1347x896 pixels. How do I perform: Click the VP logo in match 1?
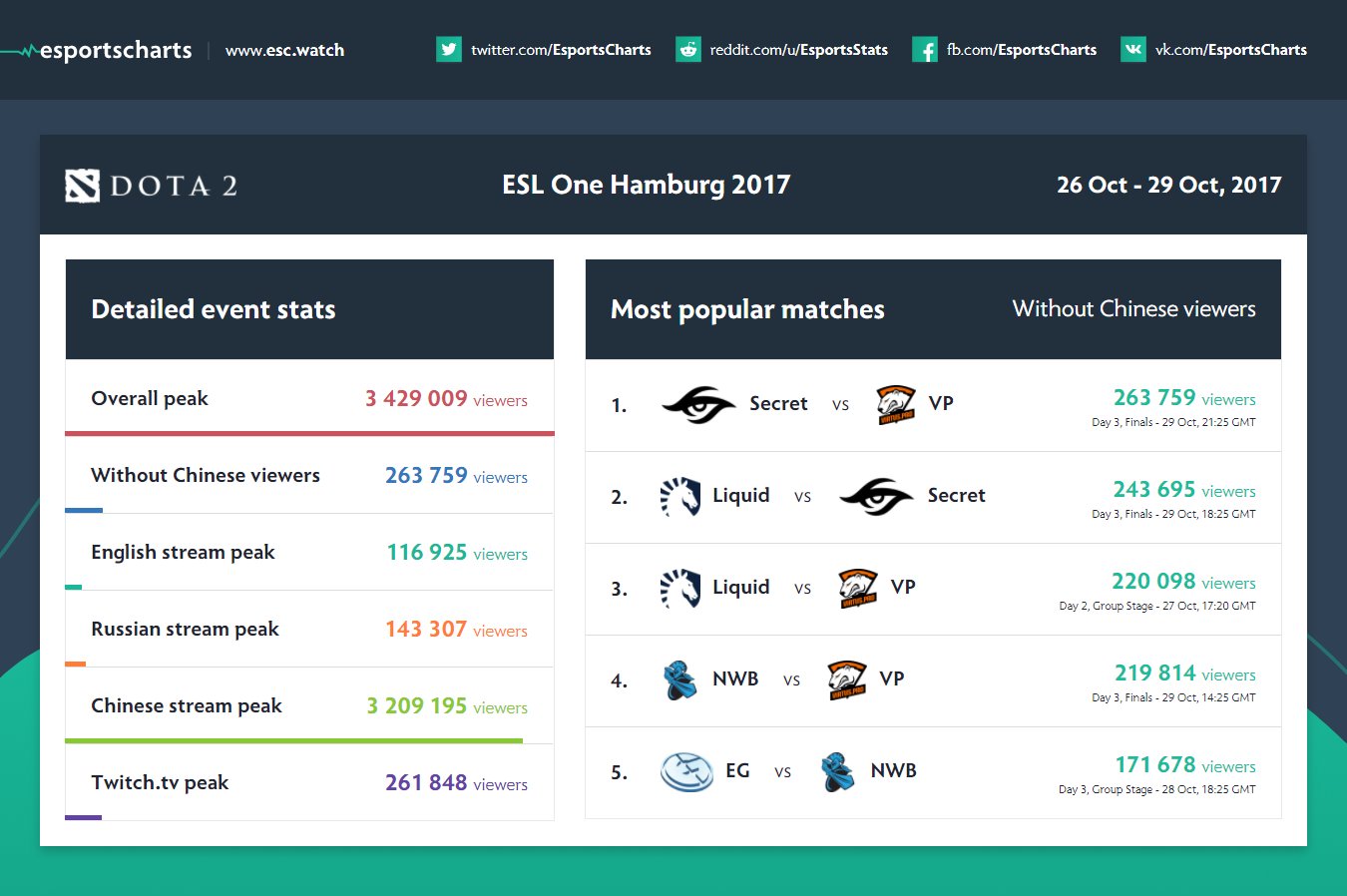896,404
